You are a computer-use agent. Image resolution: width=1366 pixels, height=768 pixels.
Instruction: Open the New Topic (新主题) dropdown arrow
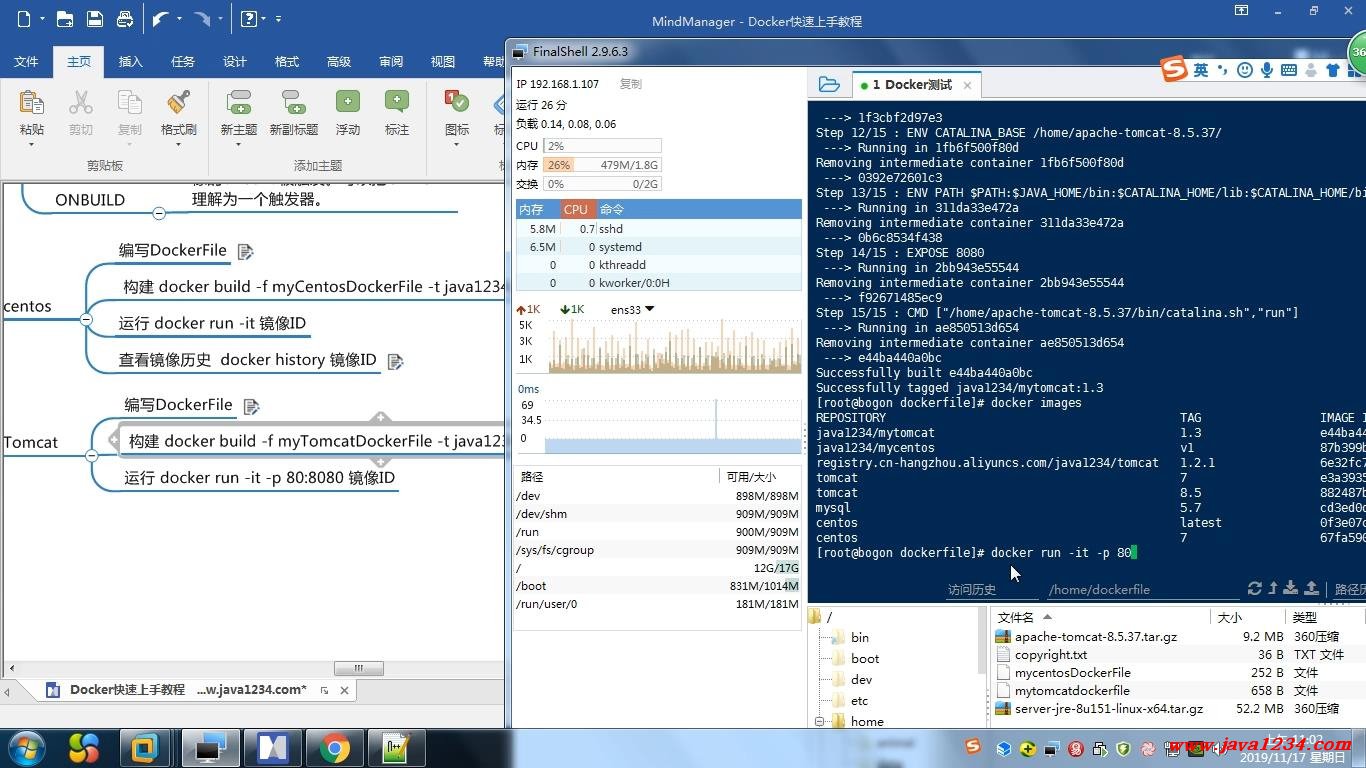(x=239, y=145)
